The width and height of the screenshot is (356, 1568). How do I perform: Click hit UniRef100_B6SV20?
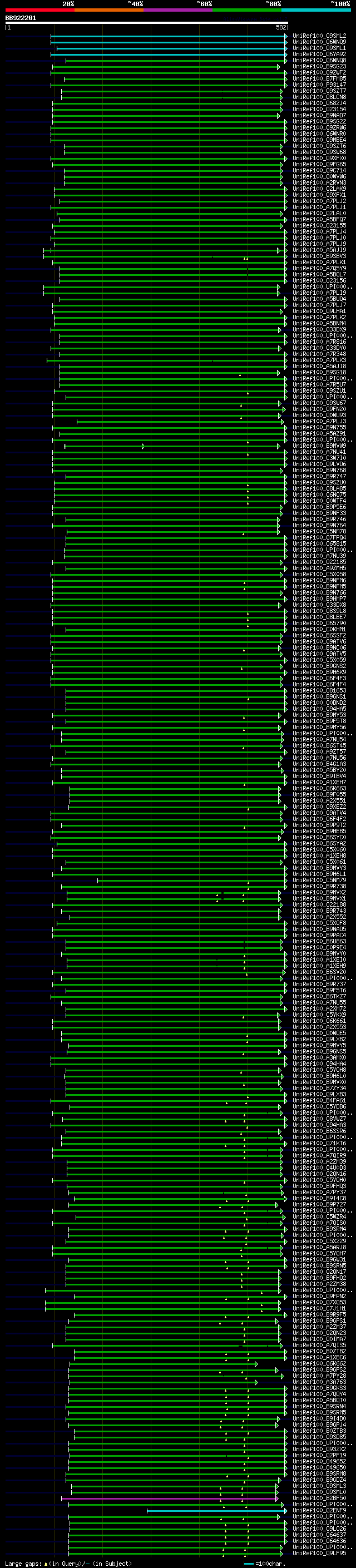pos(319,972)
